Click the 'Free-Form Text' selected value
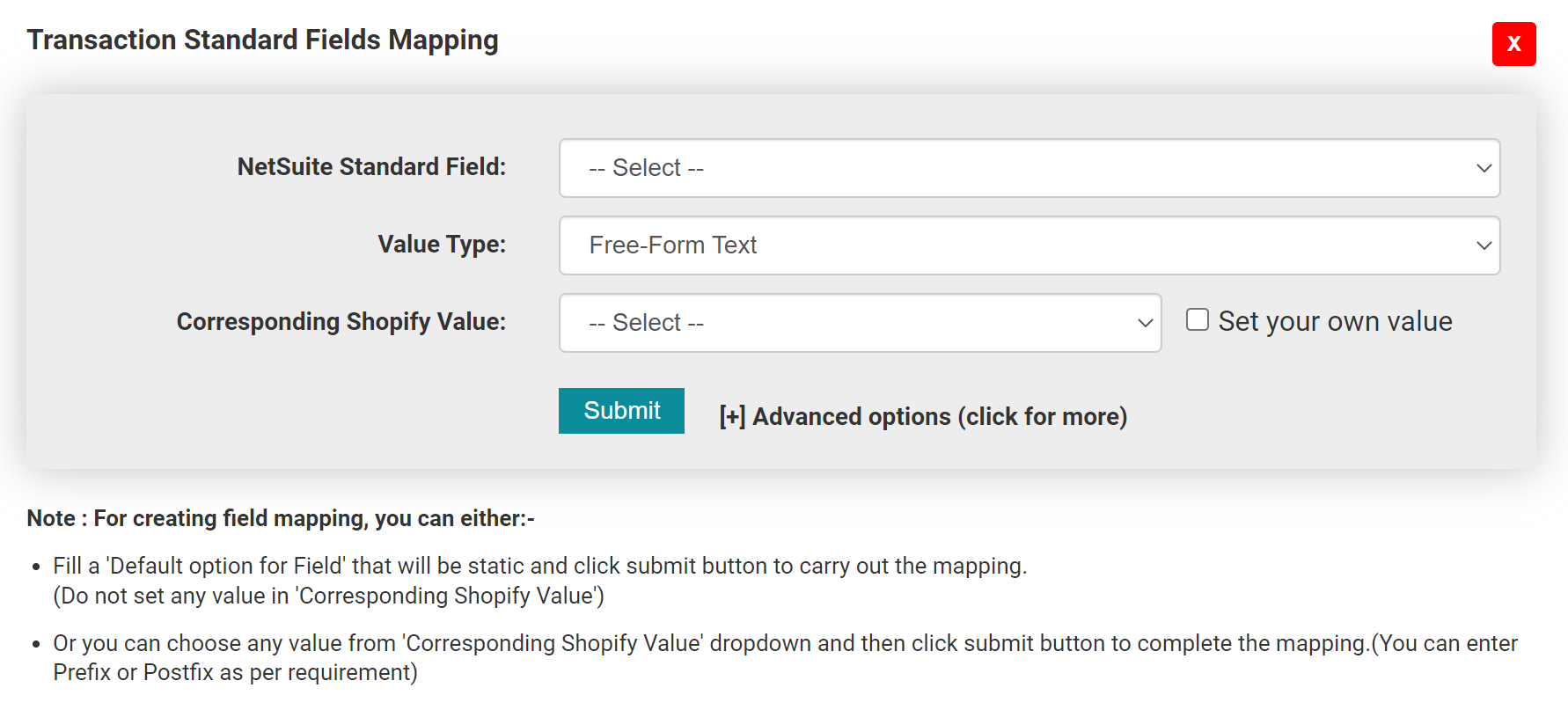This screenshot has width=1568, height=710. point(673,245)
